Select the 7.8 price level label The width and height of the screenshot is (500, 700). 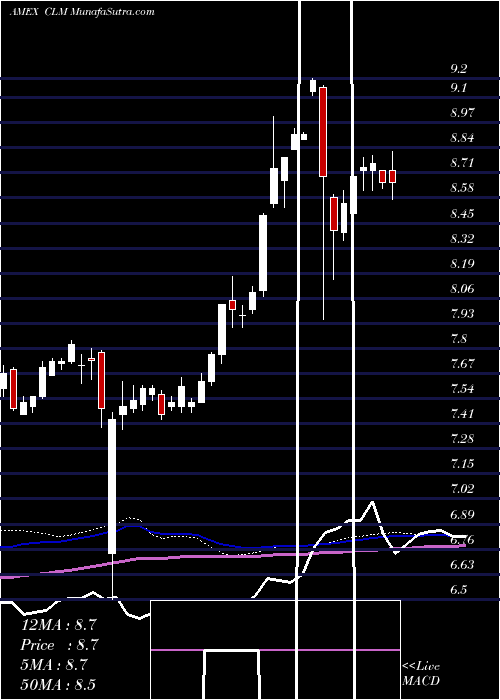[458, 339]
